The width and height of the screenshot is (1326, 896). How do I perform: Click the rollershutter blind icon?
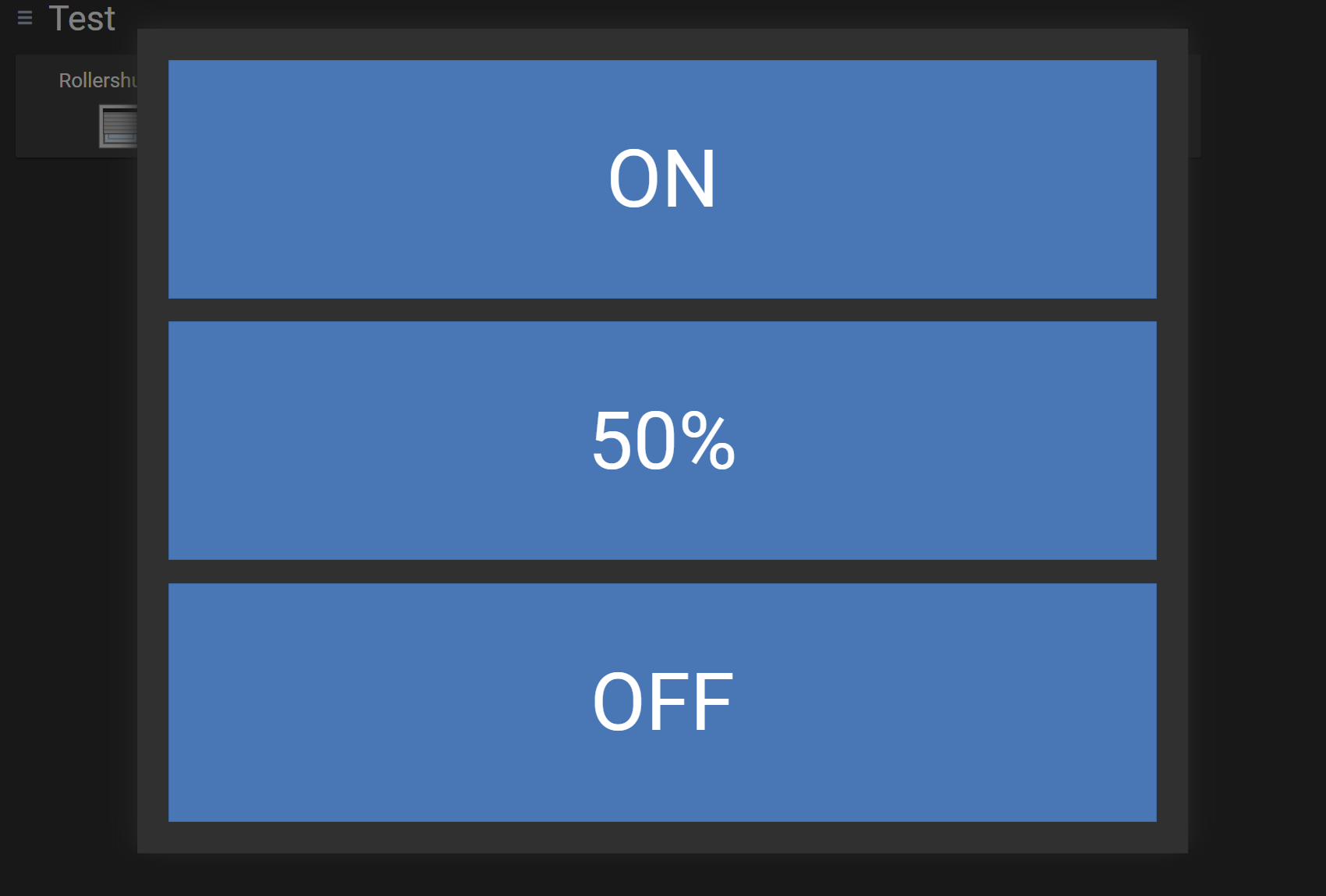click(x=119, y=126)
